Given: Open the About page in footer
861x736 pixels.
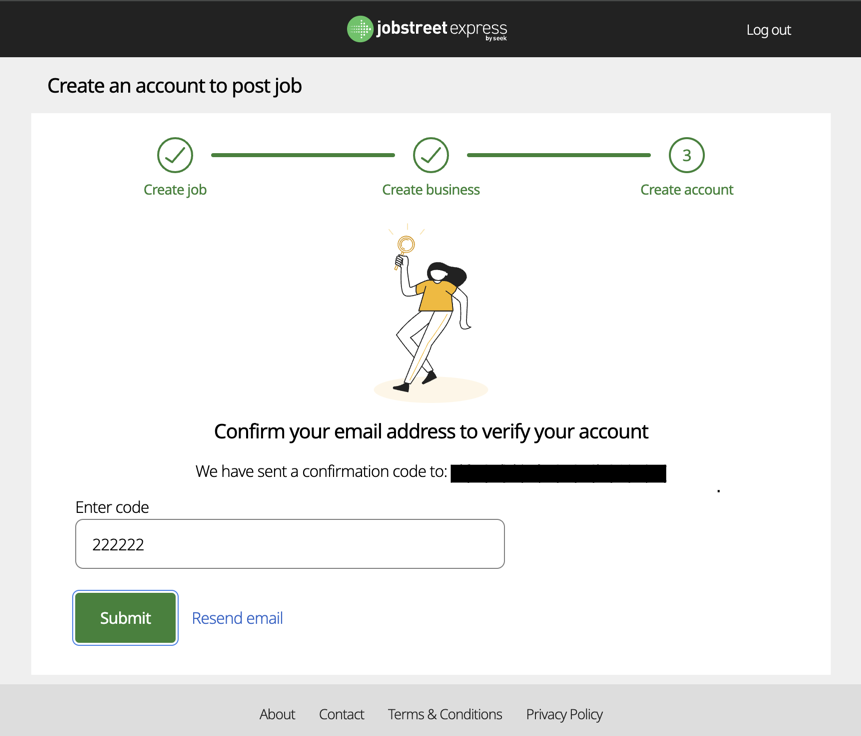Looking at the screenshot, I should (277, 714).
